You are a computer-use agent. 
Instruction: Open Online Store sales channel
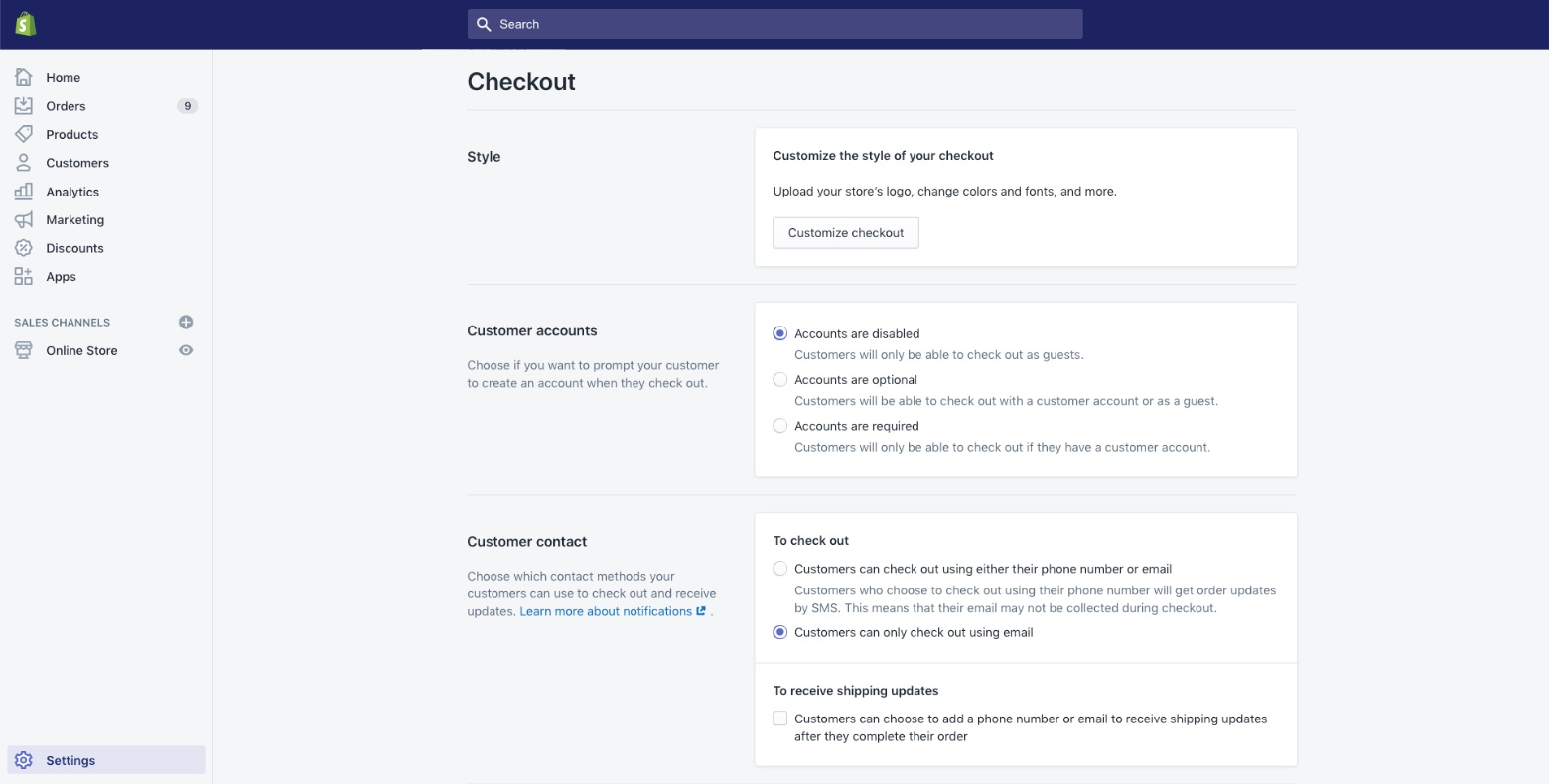pyautogui.click(x=81, y=350)
